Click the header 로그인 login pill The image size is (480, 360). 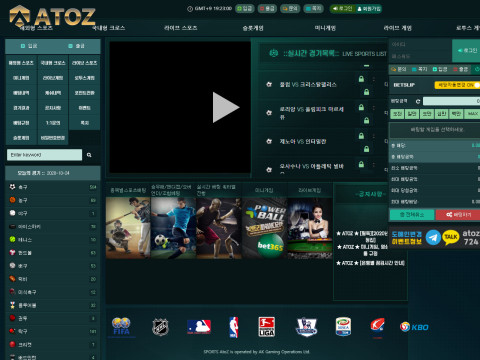[342, 9]
